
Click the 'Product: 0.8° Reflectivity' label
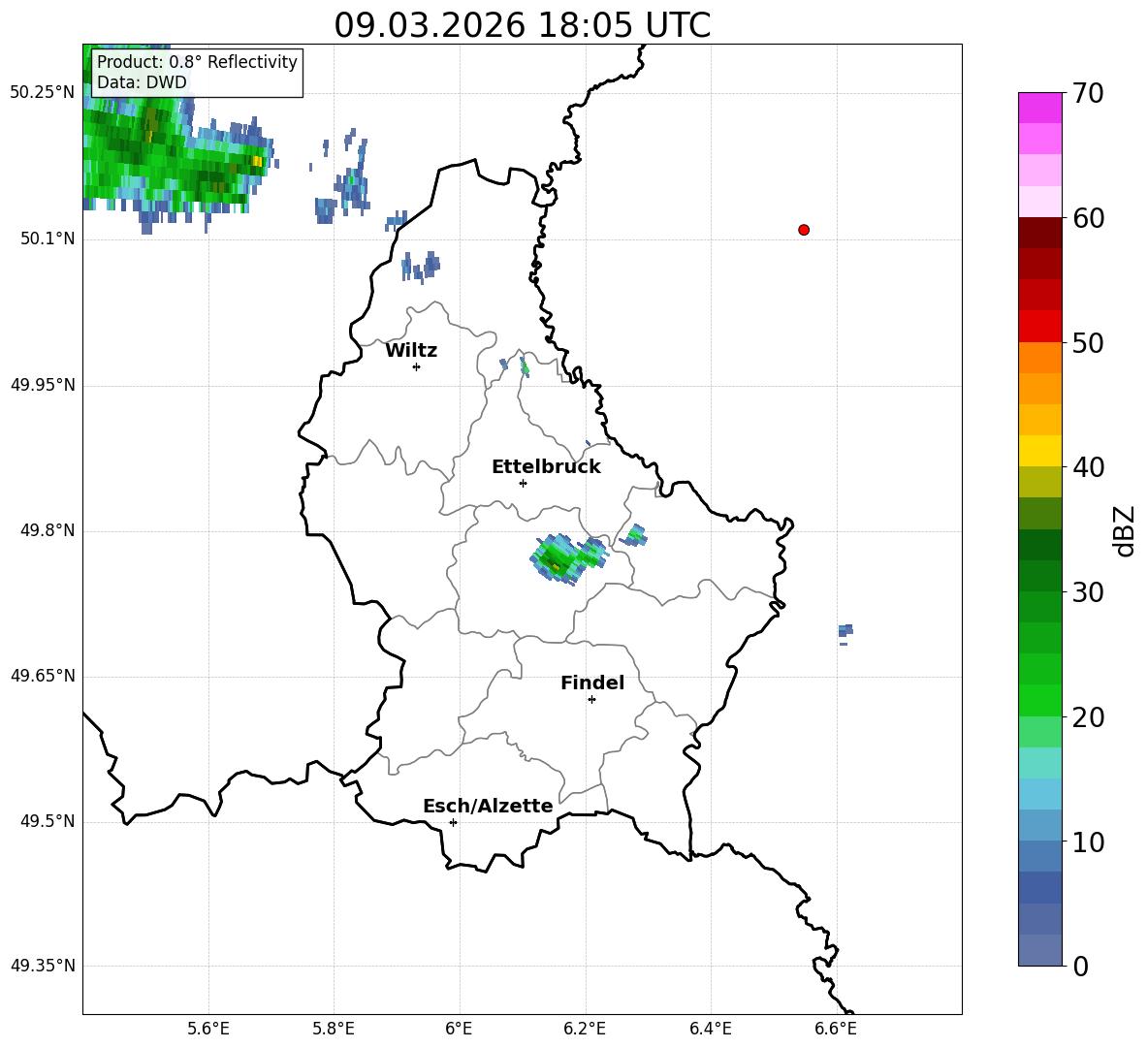click(197, 61)
